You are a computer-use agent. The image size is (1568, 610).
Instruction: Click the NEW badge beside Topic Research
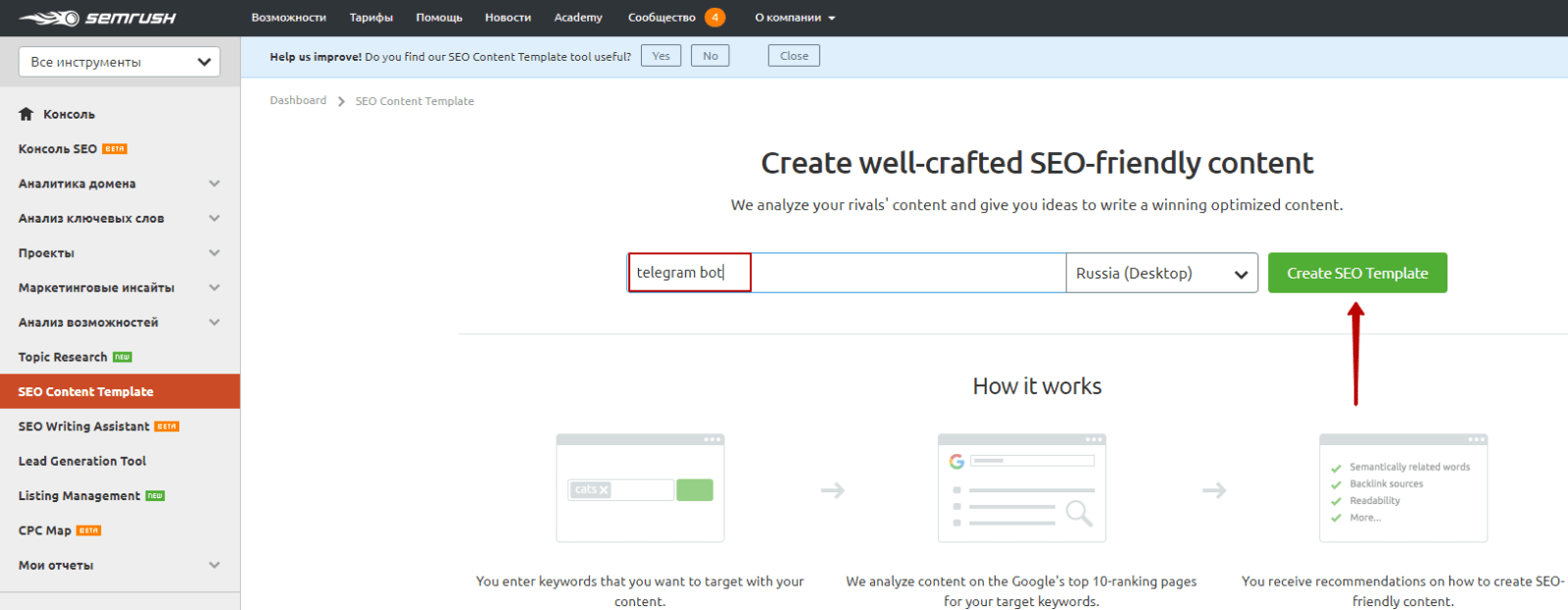122,357
